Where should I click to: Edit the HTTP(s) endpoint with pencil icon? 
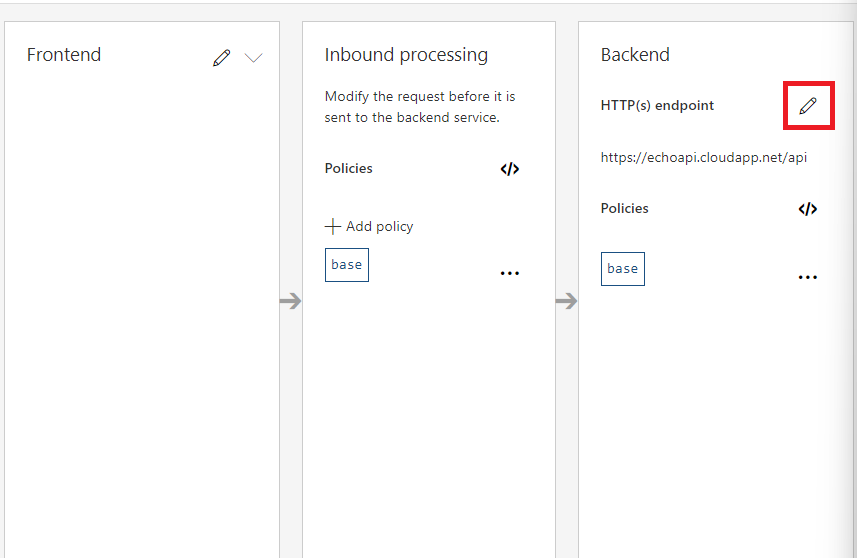808,105
